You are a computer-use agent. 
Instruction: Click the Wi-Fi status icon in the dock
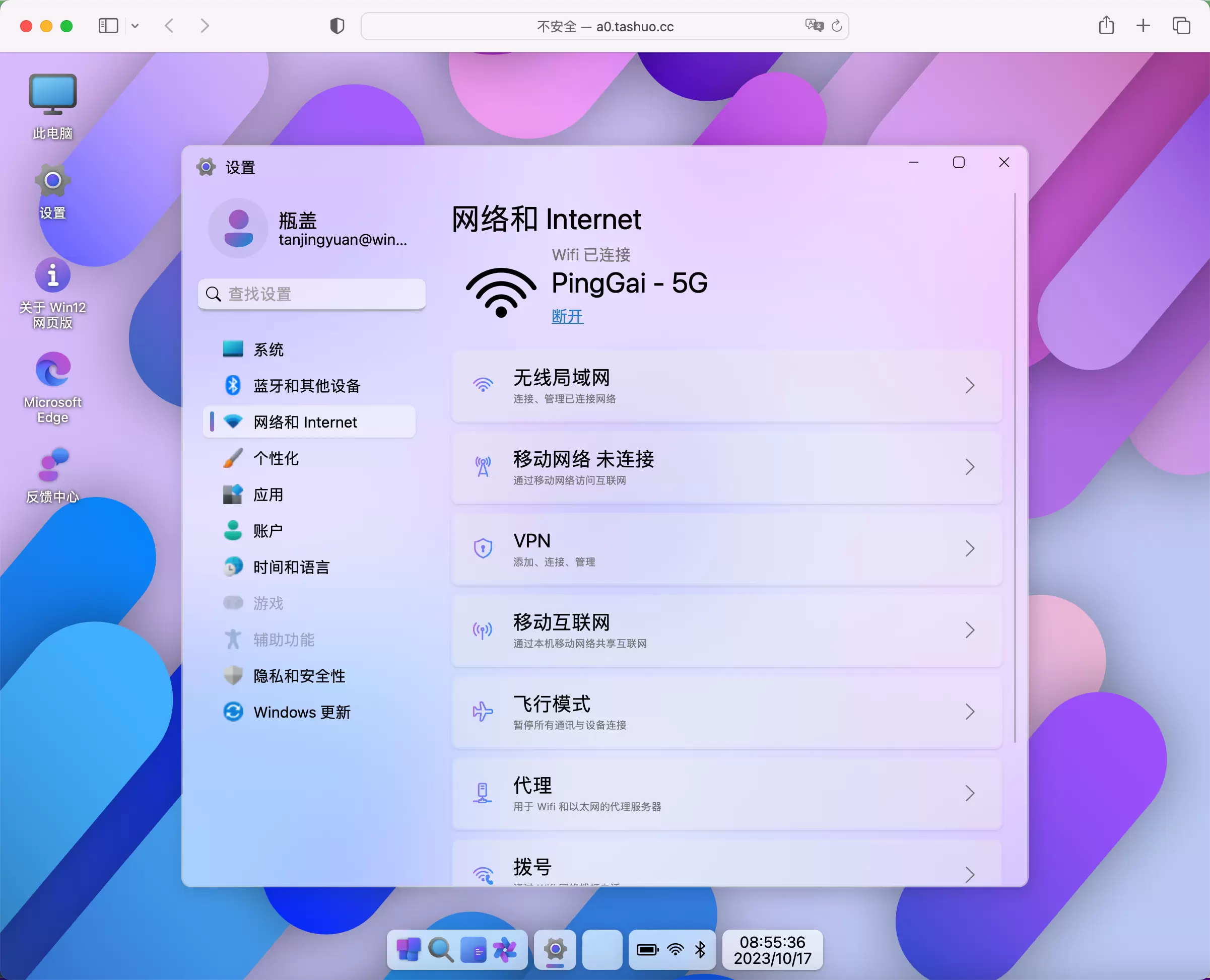[676, 950]
